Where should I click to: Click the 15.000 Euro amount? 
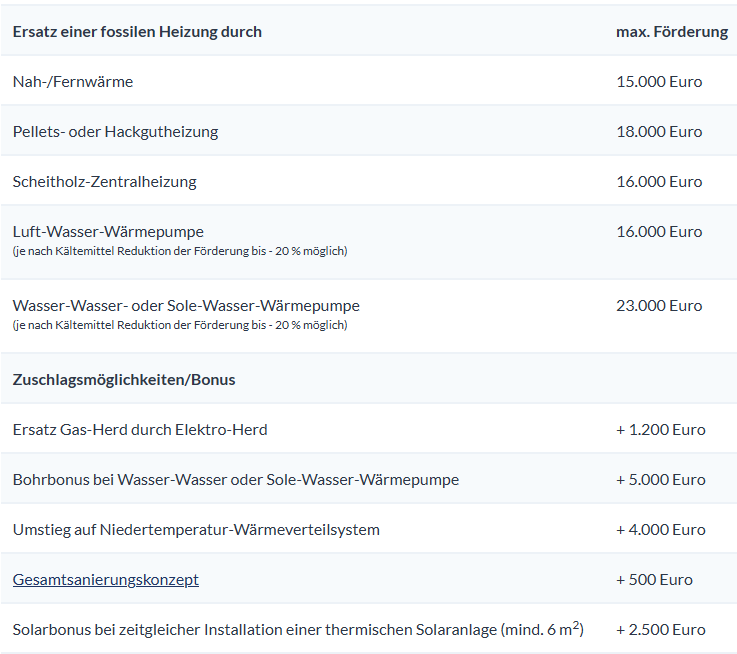[659, 81]
